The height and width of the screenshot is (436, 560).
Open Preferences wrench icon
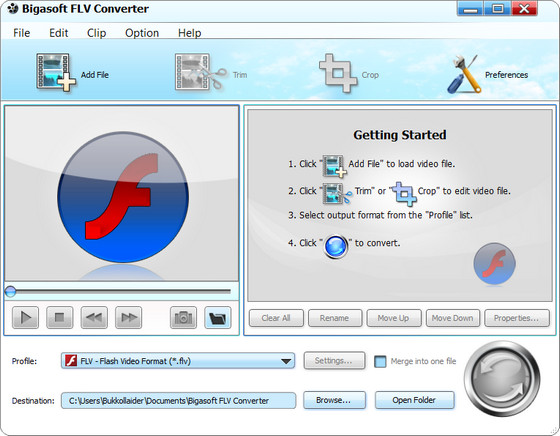click(x=464, y=74)
